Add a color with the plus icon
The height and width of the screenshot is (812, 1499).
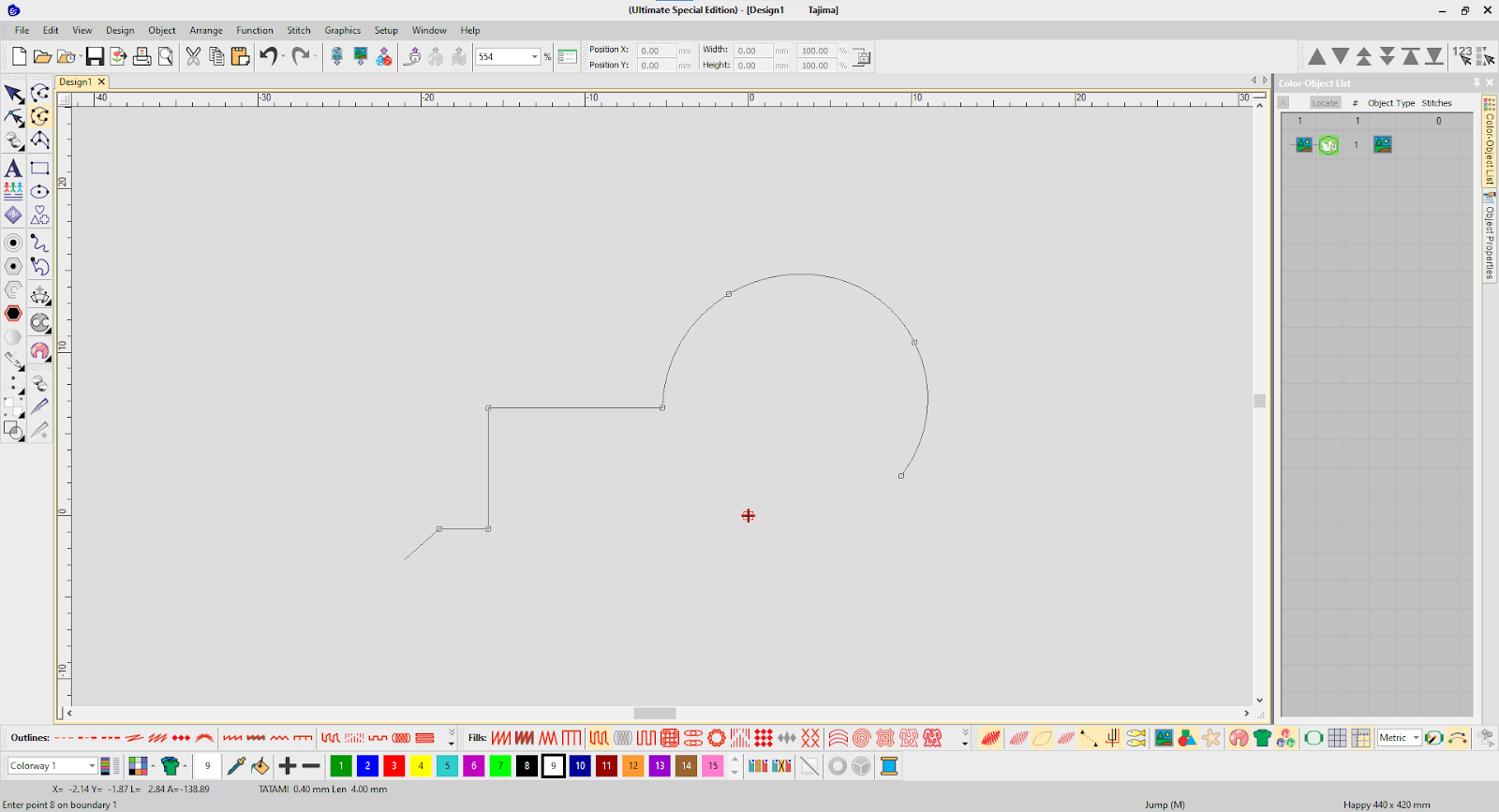coord(288,766)
